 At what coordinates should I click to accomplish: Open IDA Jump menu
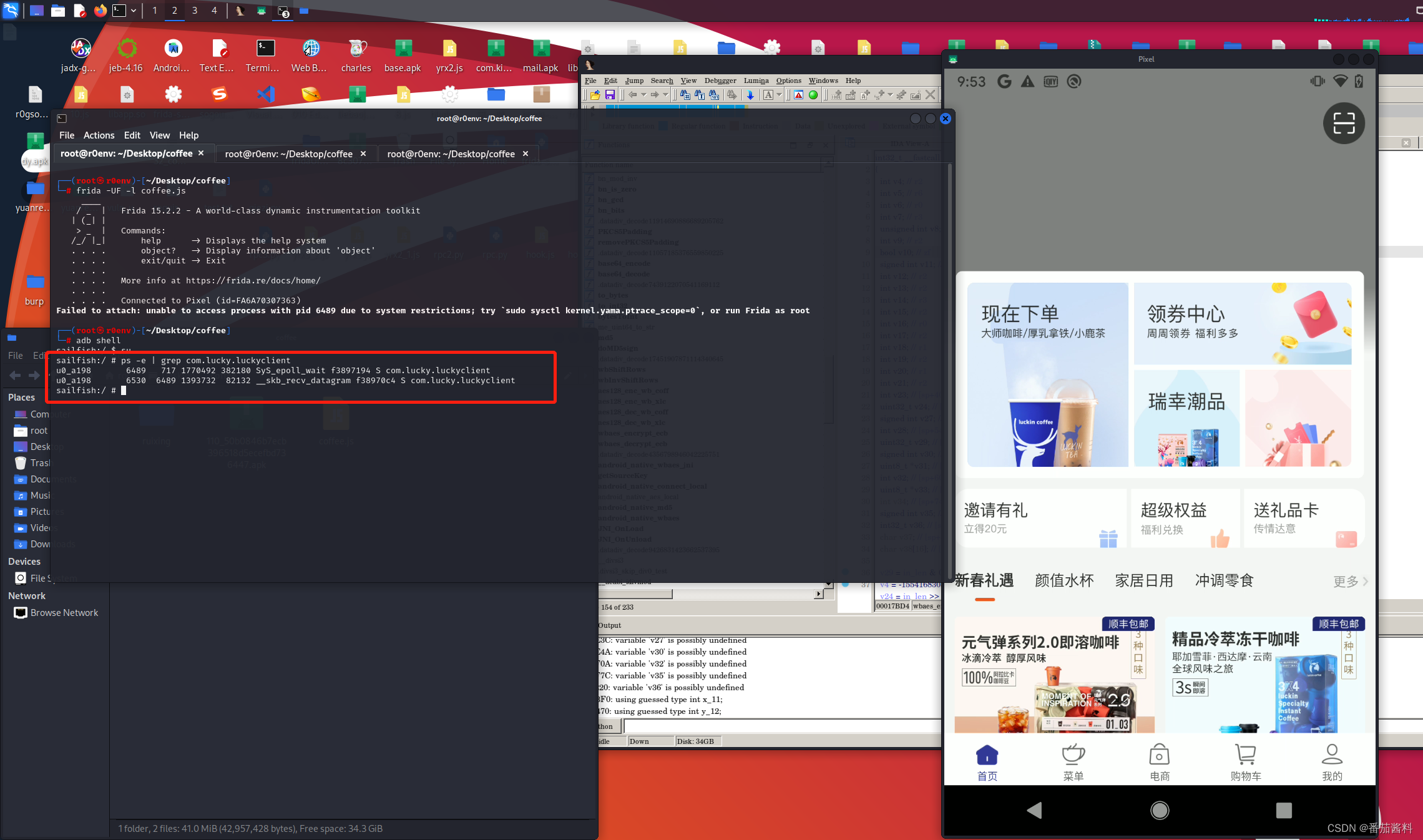point(634,81)
